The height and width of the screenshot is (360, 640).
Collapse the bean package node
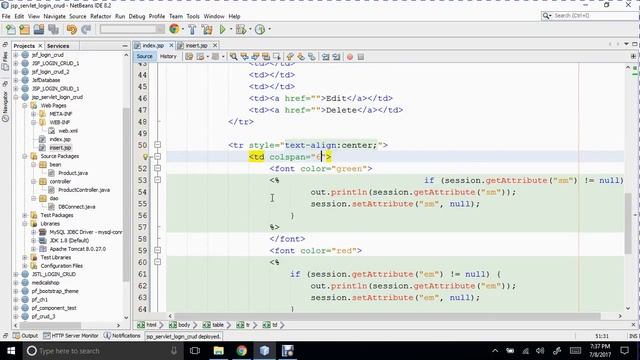[34, 164]
